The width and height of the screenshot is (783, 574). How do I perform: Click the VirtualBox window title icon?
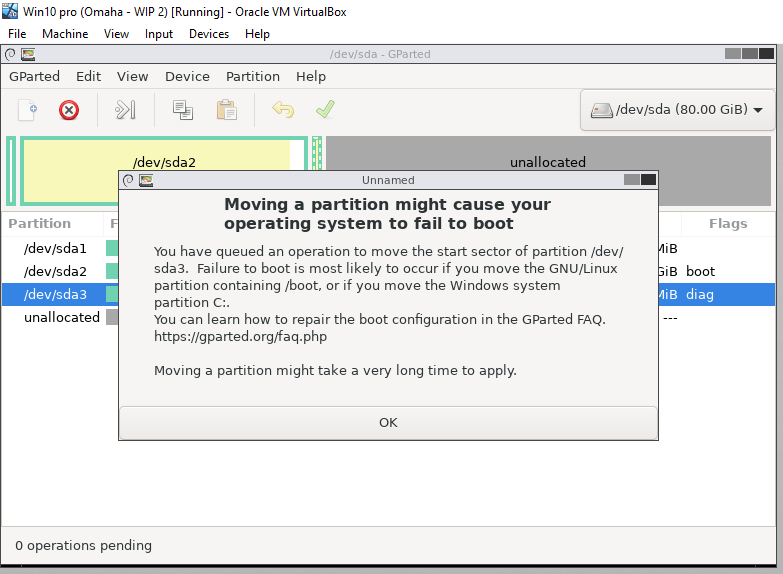(x=10, y=10)
